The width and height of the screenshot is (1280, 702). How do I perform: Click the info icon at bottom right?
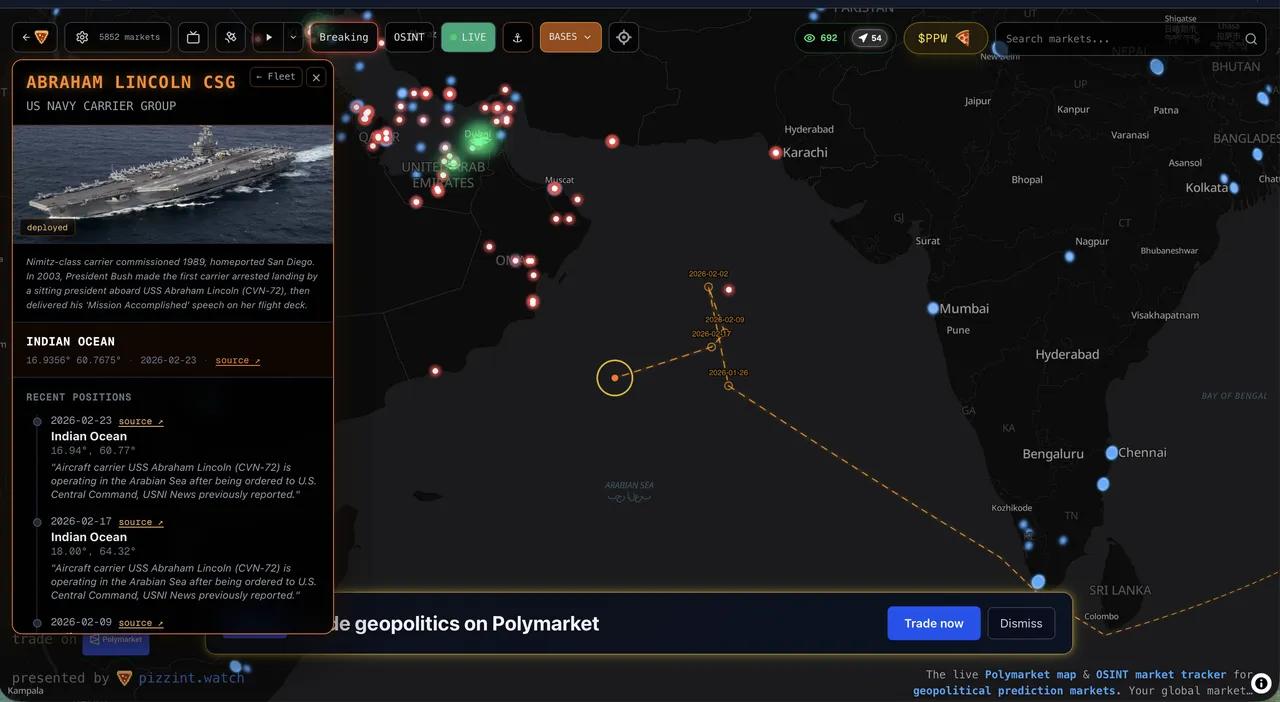1261,682
